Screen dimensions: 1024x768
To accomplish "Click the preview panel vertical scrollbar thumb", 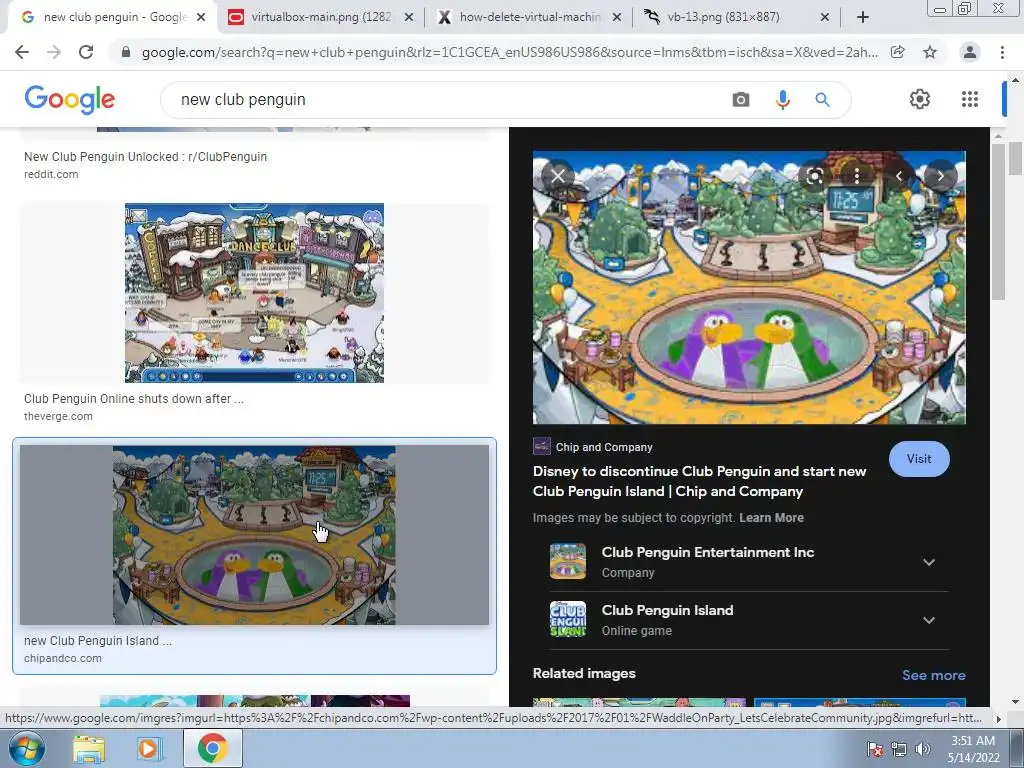I will (997, 222).
